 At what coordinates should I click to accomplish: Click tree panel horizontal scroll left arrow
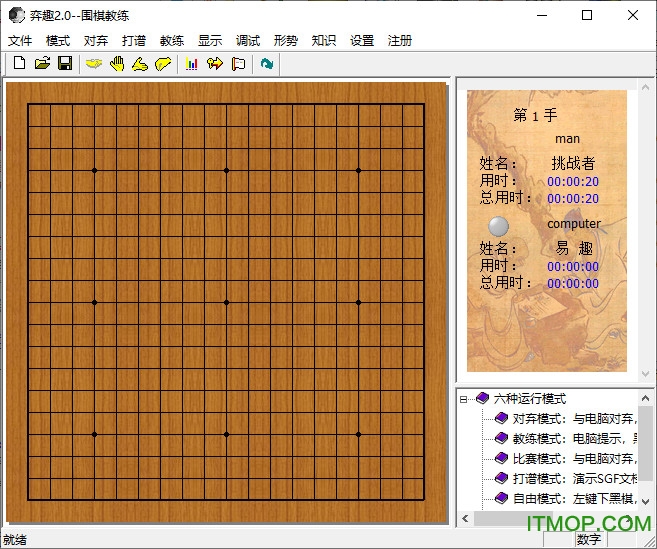pos(465,518)
